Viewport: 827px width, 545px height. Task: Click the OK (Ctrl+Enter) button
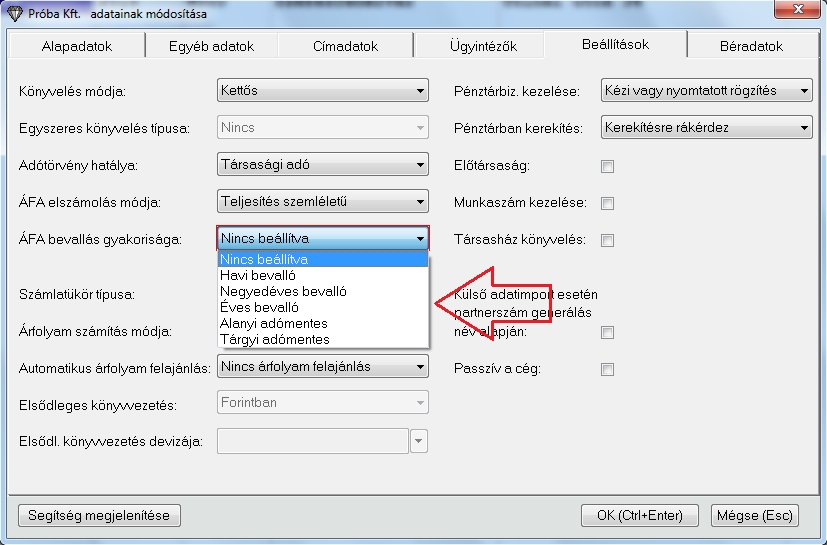[x=639, y=515]
